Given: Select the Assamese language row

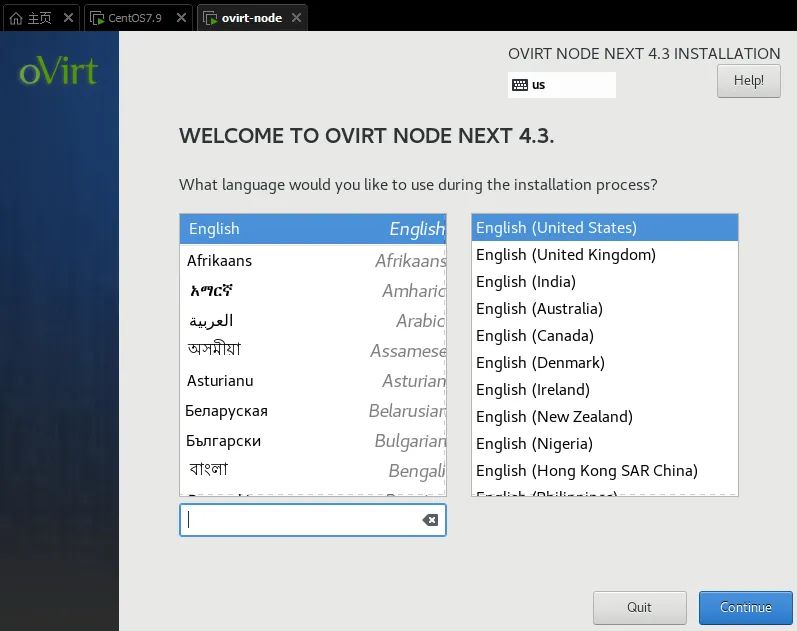Looking at the screenshot, I should (x=313, y=350).
